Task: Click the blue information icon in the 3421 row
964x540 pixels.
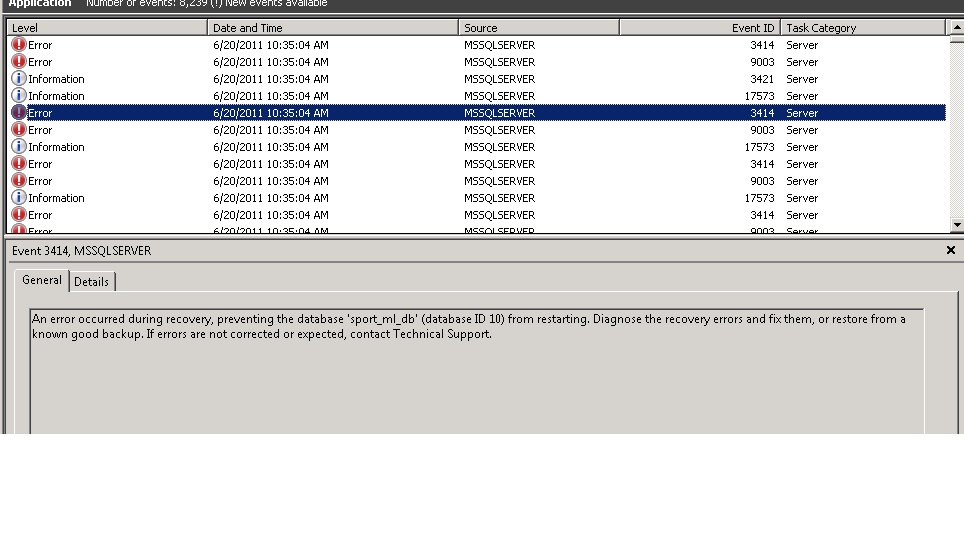Action: [x=19, y=79]
